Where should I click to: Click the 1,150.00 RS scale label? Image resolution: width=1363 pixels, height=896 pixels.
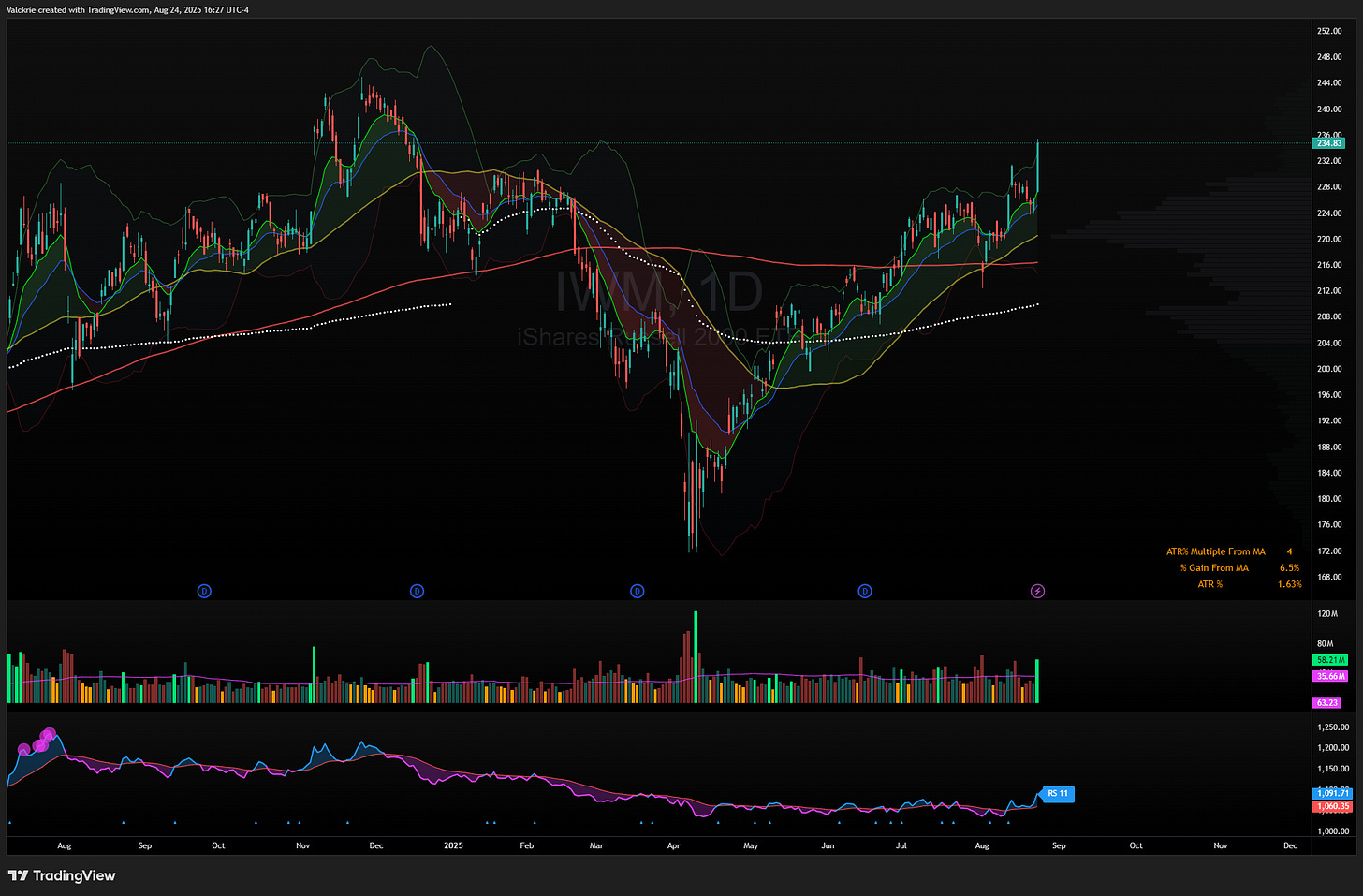coord(1333,770)
